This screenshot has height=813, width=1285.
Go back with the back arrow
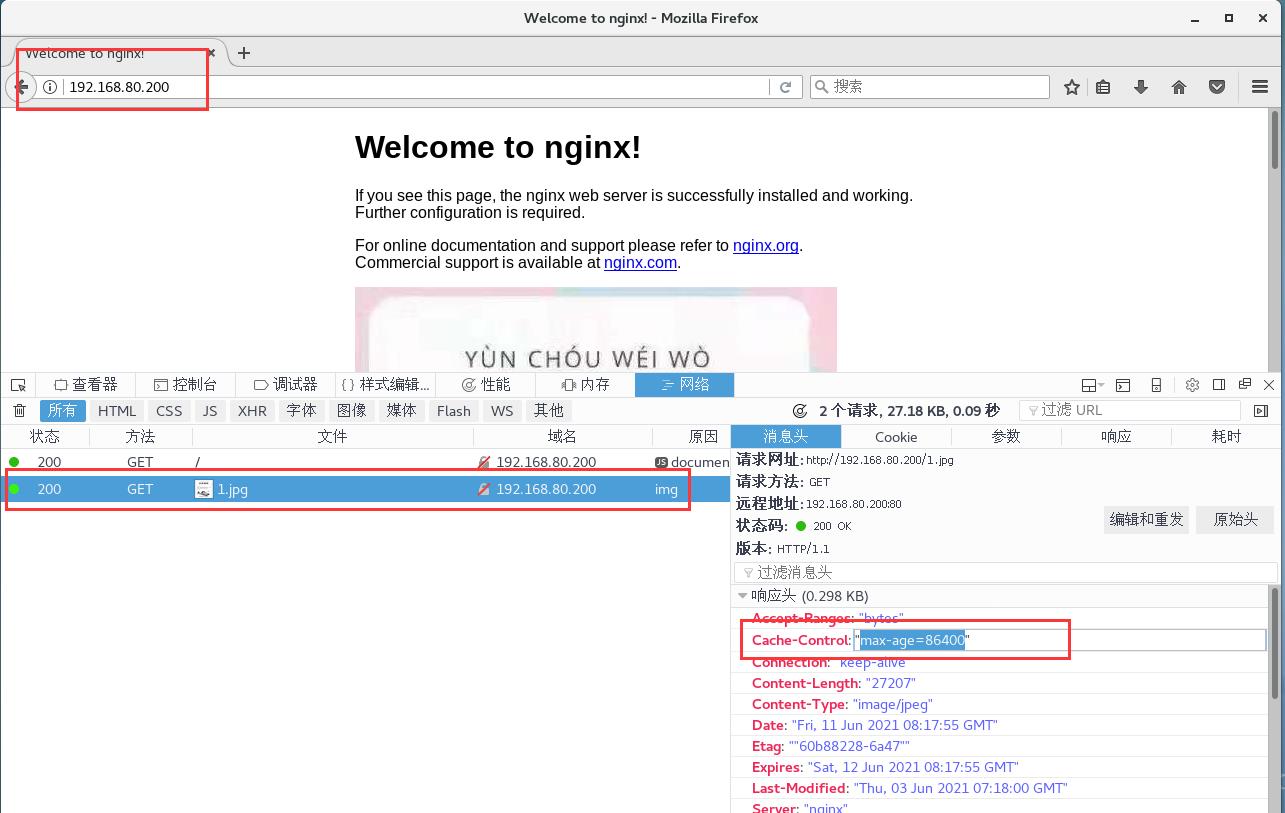pyautogui.click(x=21, y=87)
